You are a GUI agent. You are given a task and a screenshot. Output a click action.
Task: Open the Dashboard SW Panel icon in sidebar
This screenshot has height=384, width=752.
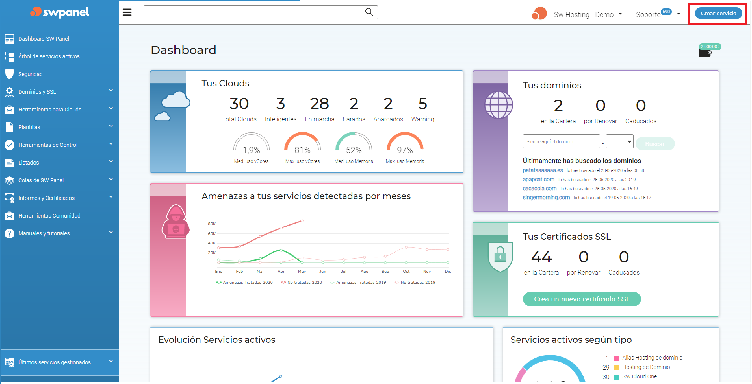click(9, 39)
